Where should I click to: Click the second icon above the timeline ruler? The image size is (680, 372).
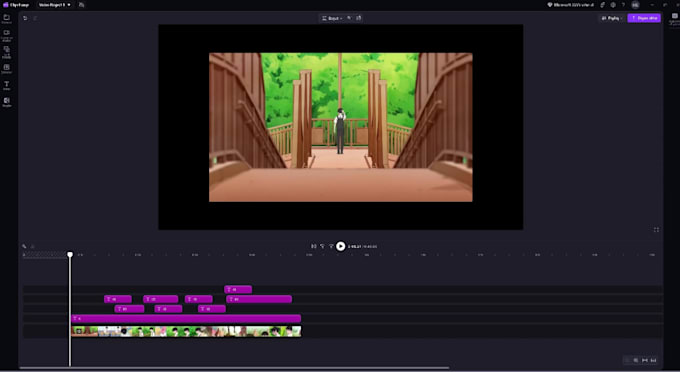click(x=33, y=246)
